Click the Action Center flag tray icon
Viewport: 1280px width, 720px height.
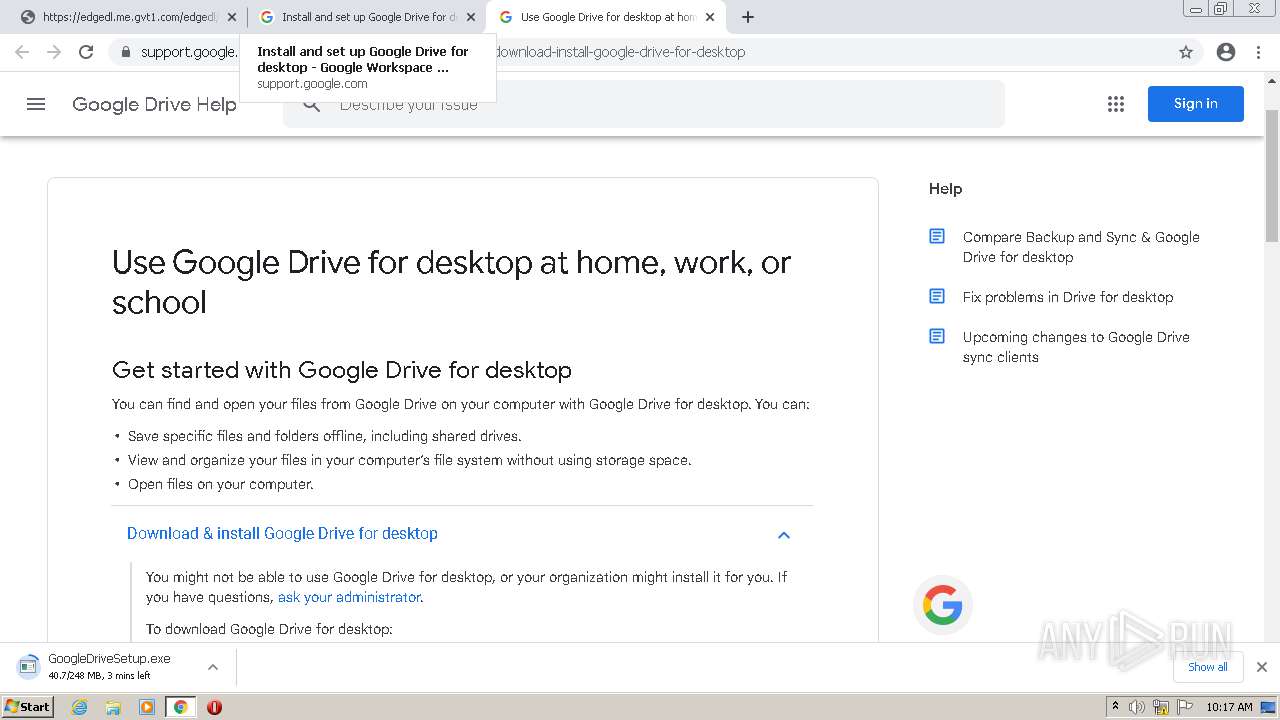[1183, 707]
